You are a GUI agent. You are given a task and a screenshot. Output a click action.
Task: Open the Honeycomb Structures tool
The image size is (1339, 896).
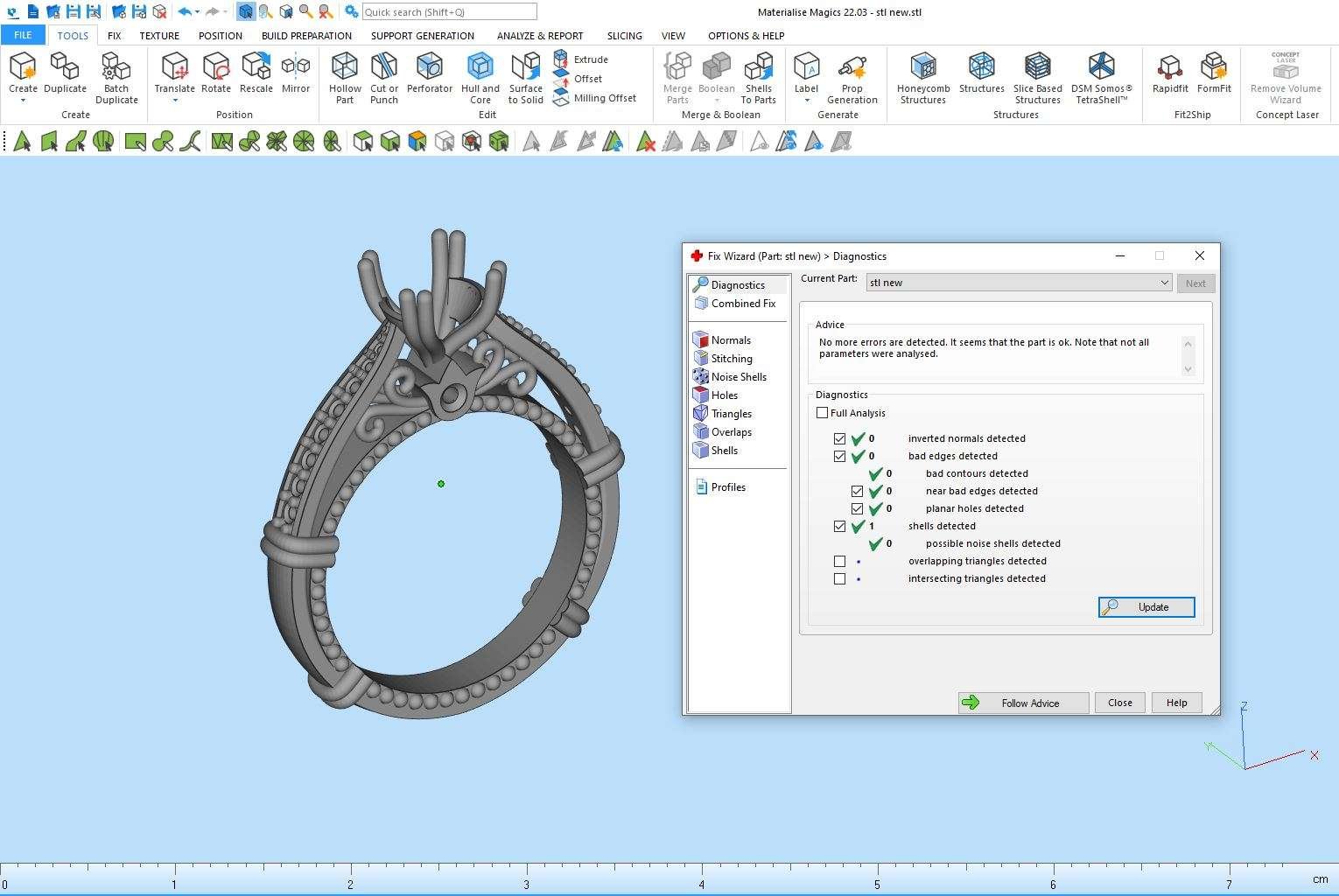922,77
